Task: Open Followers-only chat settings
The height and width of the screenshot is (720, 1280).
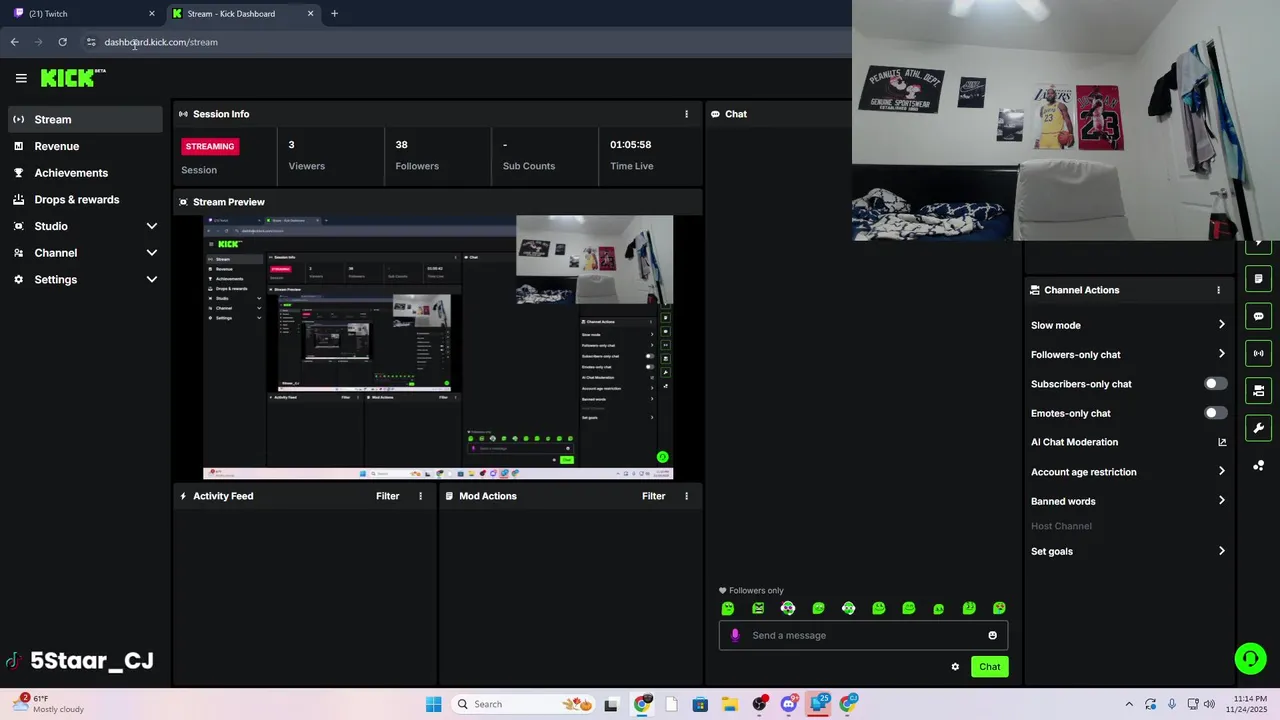Action: point(1128,354)
